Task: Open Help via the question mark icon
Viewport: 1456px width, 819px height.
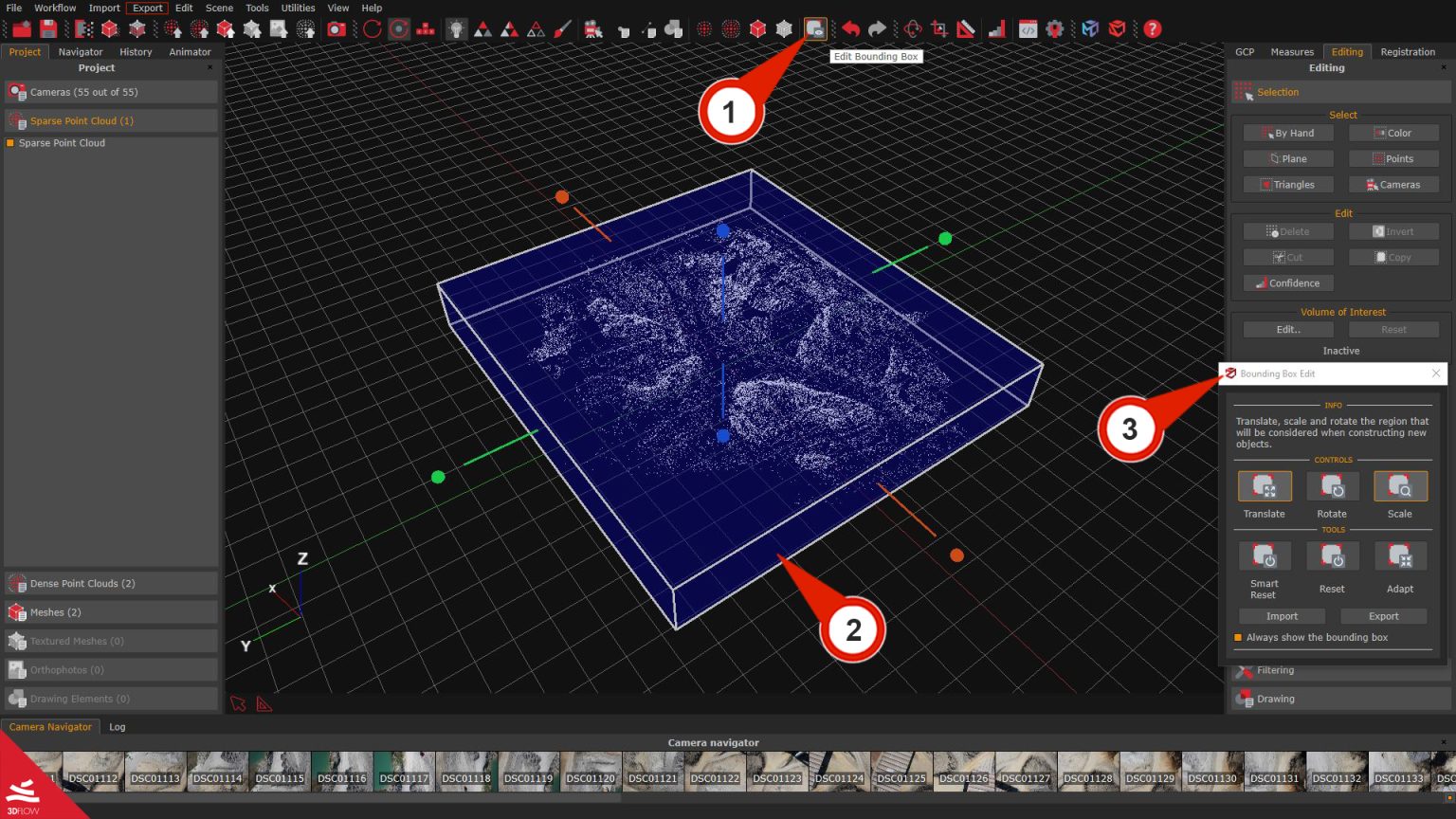Action: coord(1152,28)
